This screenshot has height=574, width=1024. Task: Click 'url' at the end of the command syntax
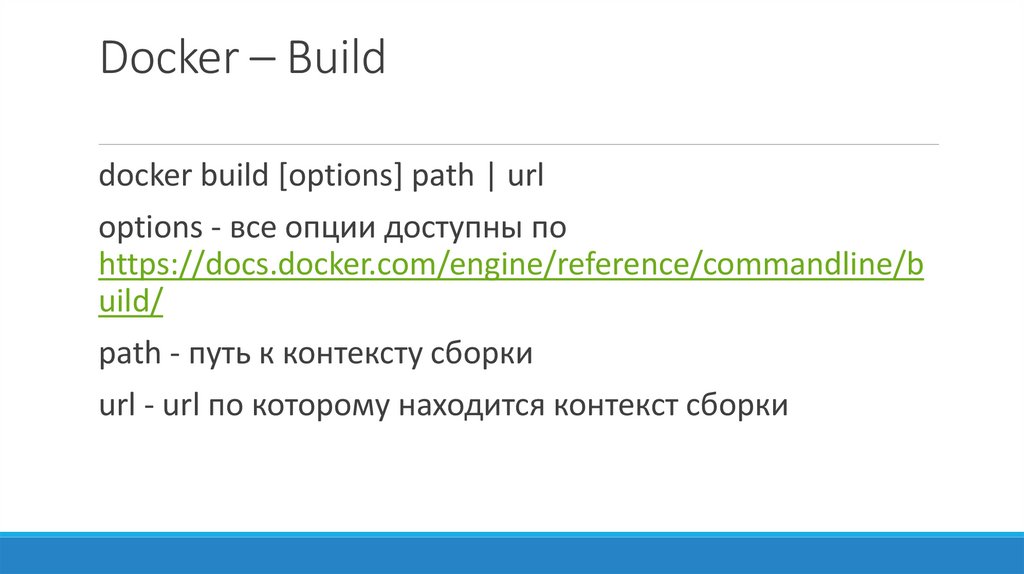[524, 176]
